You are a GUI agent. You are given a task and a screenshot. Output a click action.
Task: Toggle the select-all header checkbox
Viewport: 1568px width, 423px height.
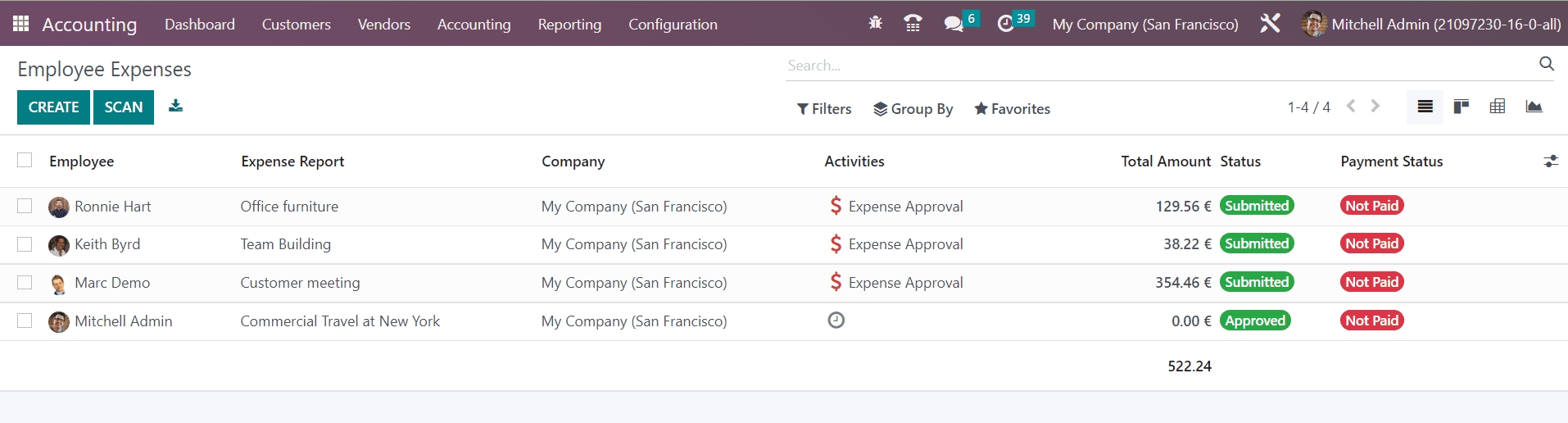25,161
